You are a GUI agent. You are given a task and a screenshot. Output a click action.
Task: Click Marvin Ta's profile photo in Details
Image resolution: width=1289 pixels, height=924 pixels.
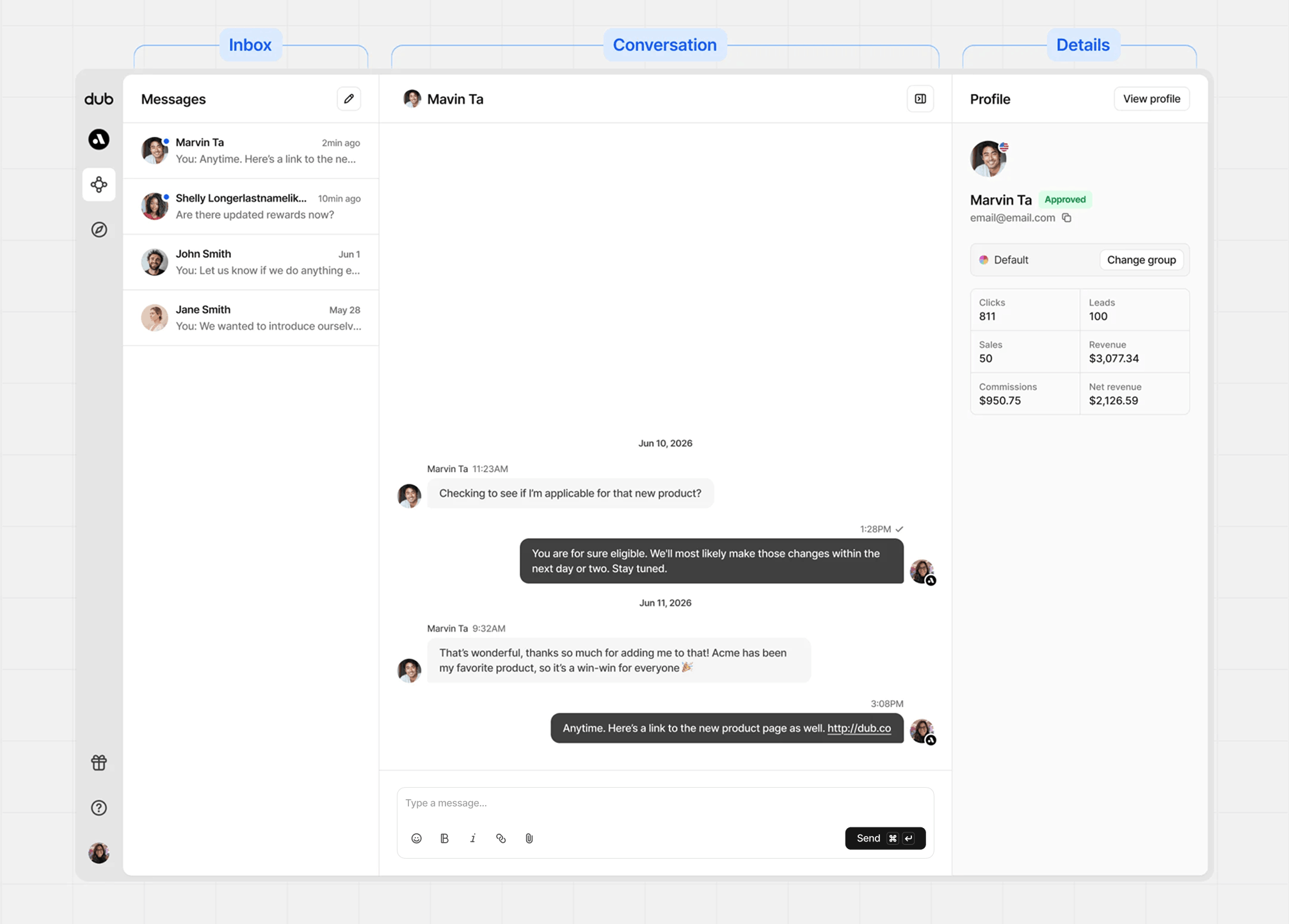click(988, 159)
